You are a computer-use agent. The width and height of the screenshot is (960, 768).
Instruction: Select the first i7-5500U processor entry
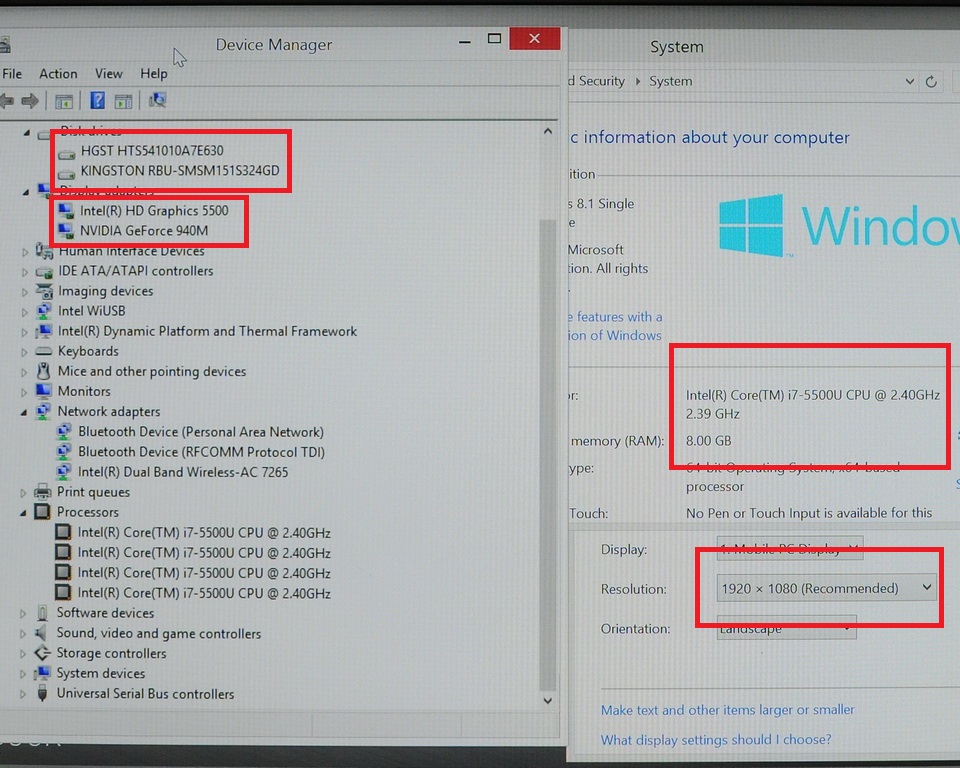[204, 533]
